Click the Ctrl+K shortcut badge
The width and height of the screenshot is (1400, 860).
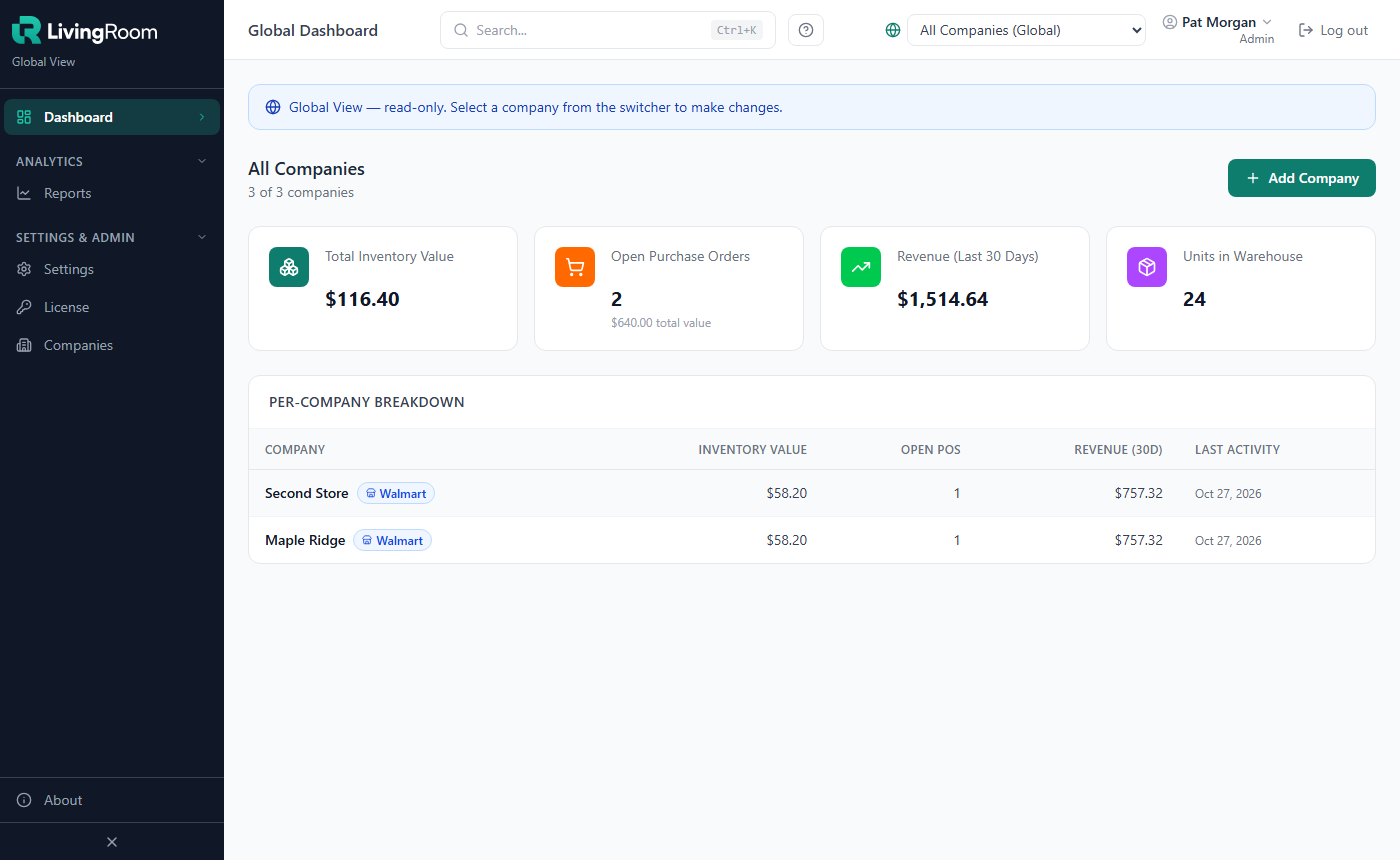(737, 30)
